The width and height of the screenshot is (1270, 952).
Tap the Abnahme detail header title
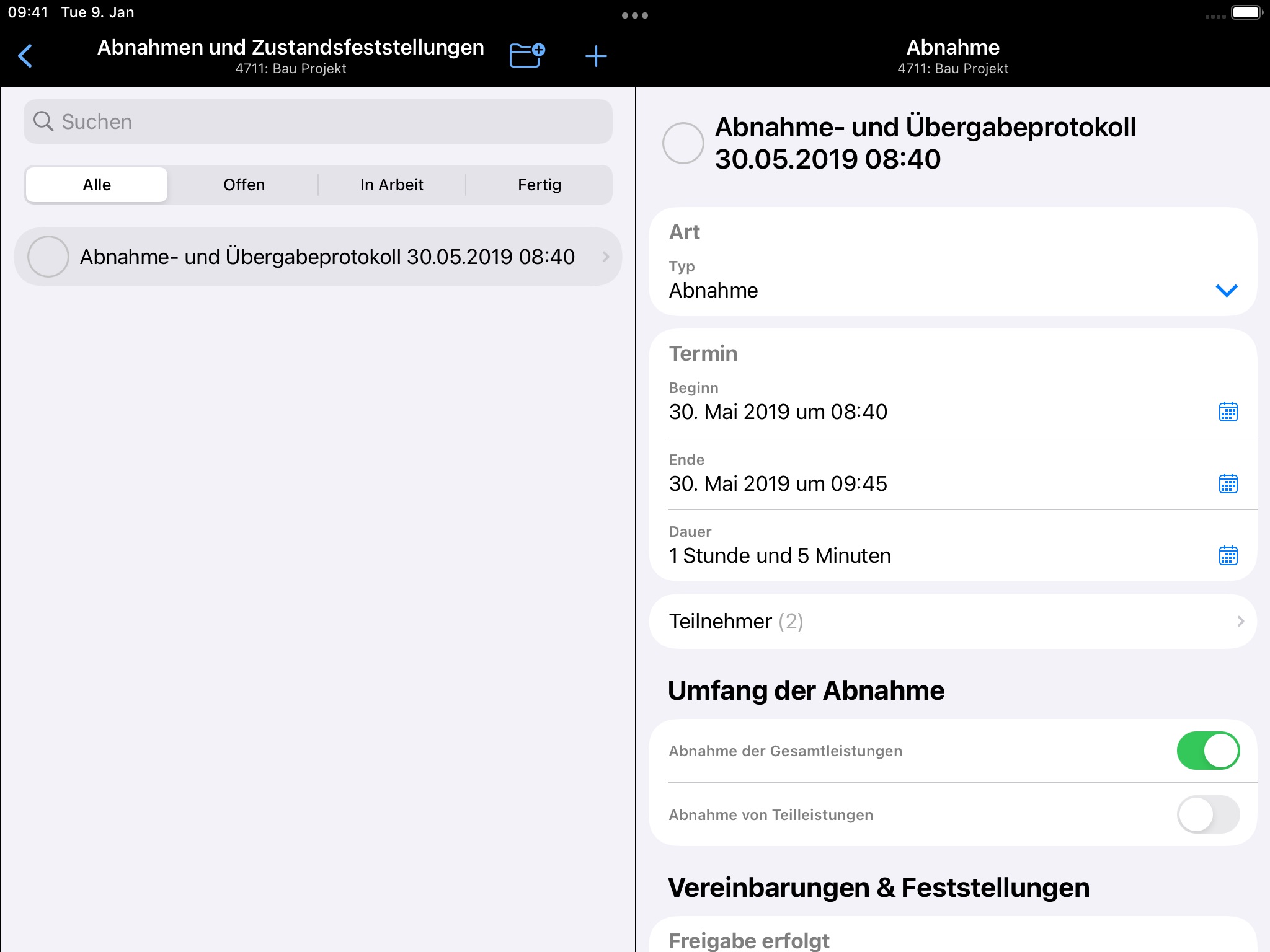pyautogui.click(x=952, y=48)
